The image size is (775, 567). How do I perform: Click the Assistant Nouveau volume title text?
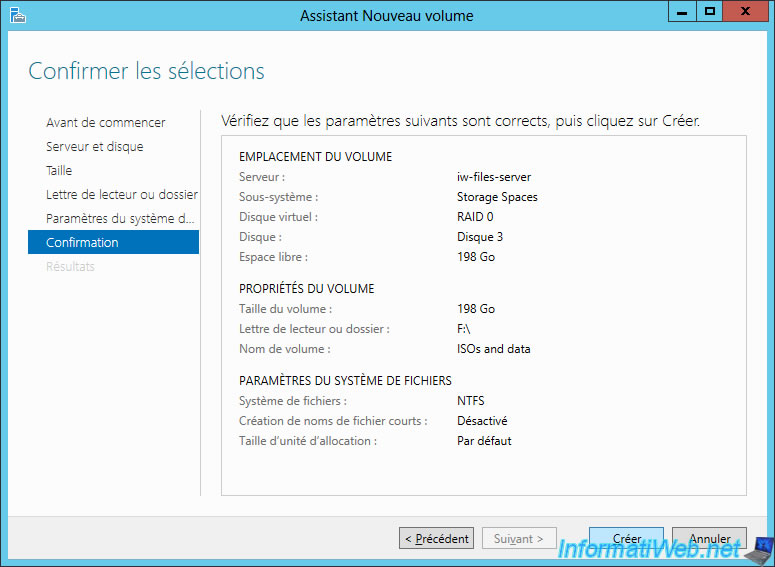[387, 16]
